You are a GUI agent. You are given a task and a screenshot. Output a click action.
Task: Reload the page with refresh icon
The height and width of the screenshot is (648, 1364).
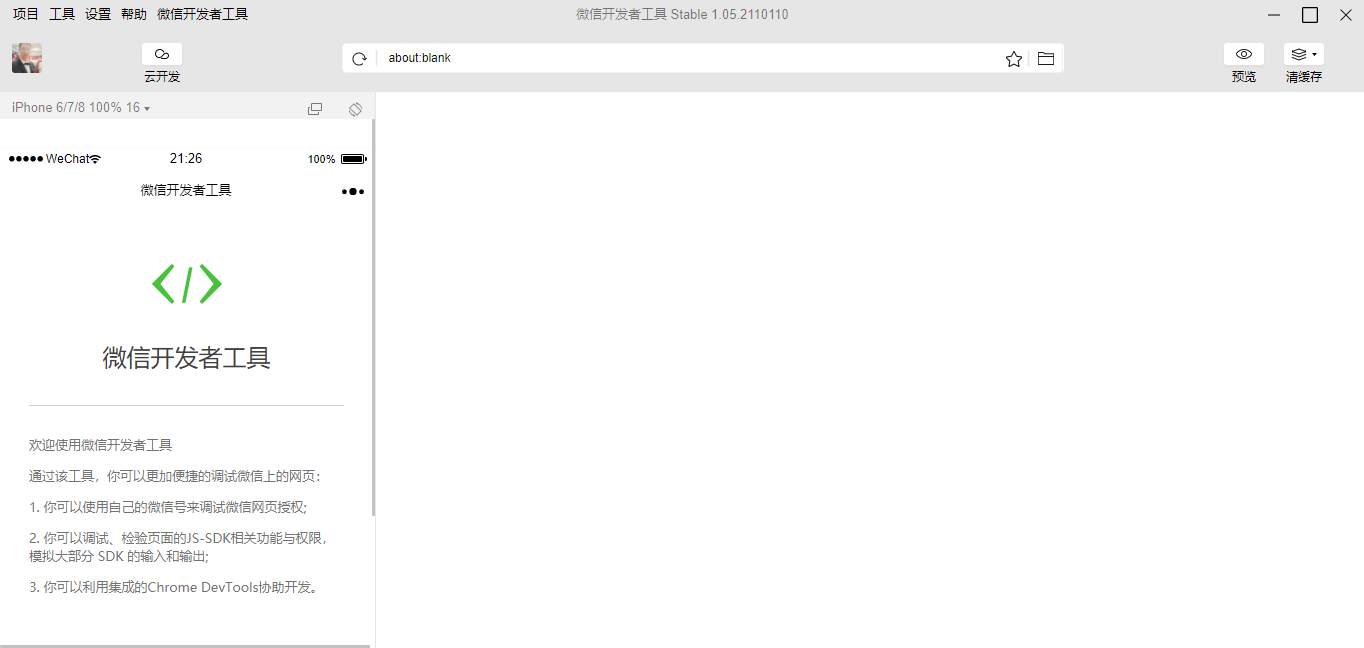click(x=360, y=59)
